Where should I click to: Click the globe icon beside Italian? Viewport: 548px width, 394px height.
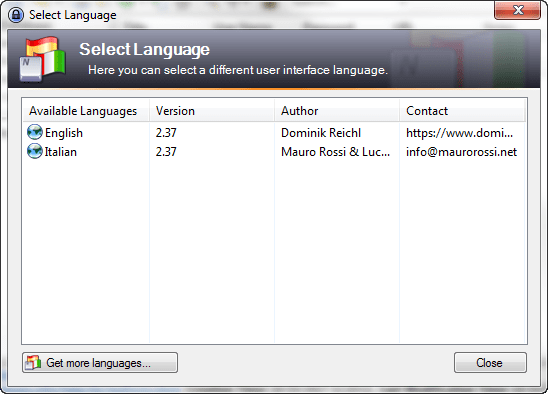pos(35,151)
